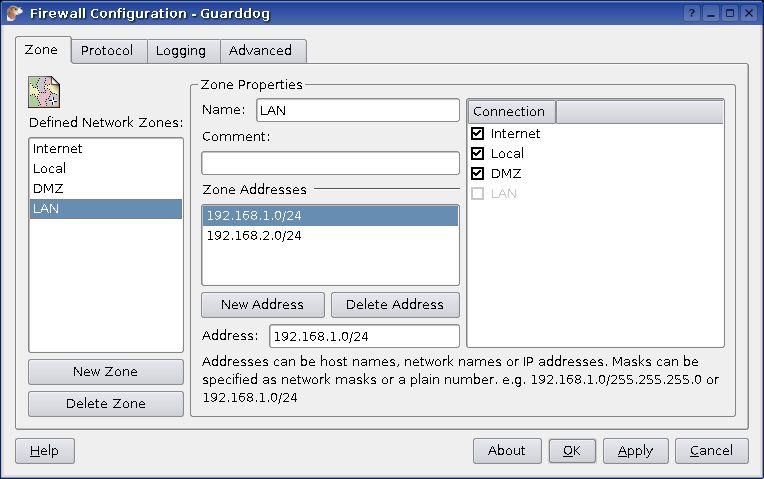
Task: Go to the Advanced tab
Action: 260,51
